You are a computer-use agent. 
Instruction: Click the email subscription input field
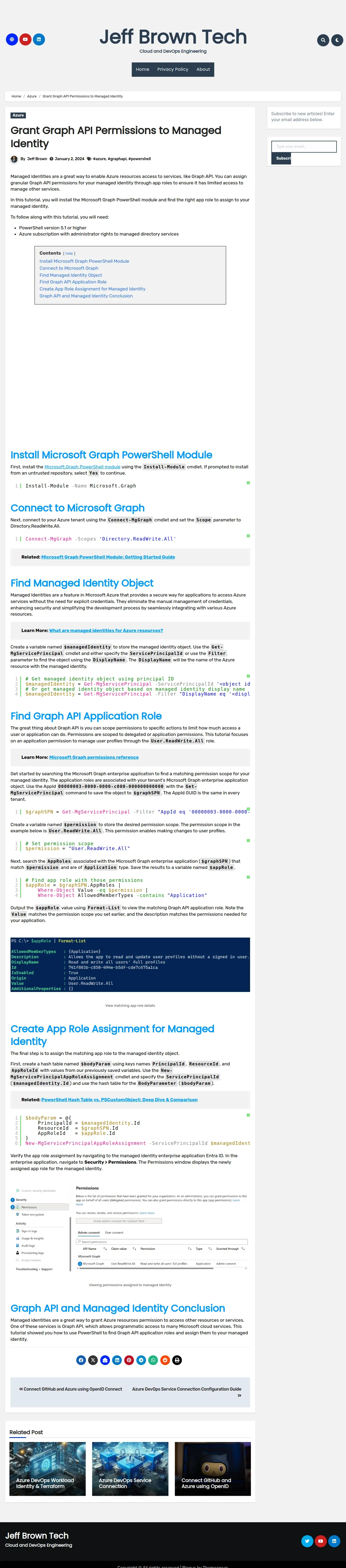tap(304, 147)
